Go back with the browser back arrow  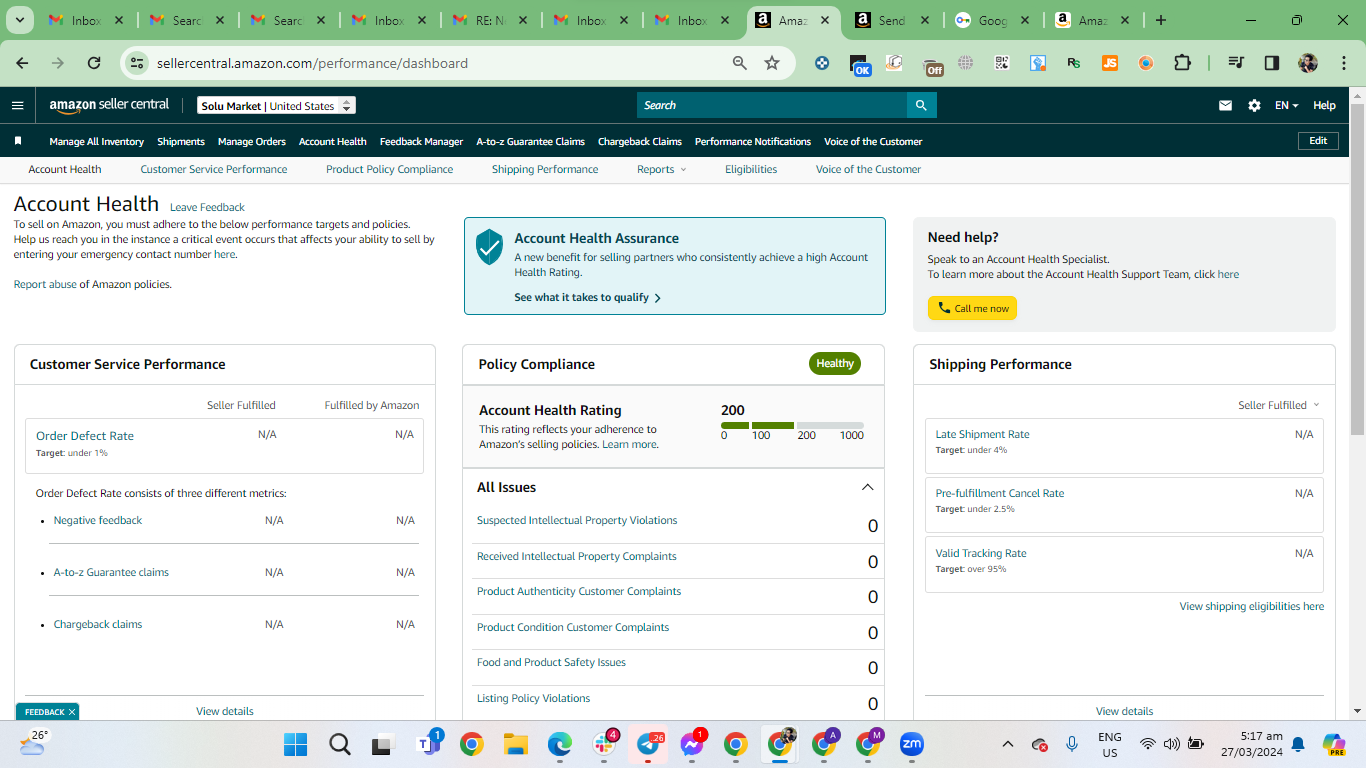click(x=22, y=63)
